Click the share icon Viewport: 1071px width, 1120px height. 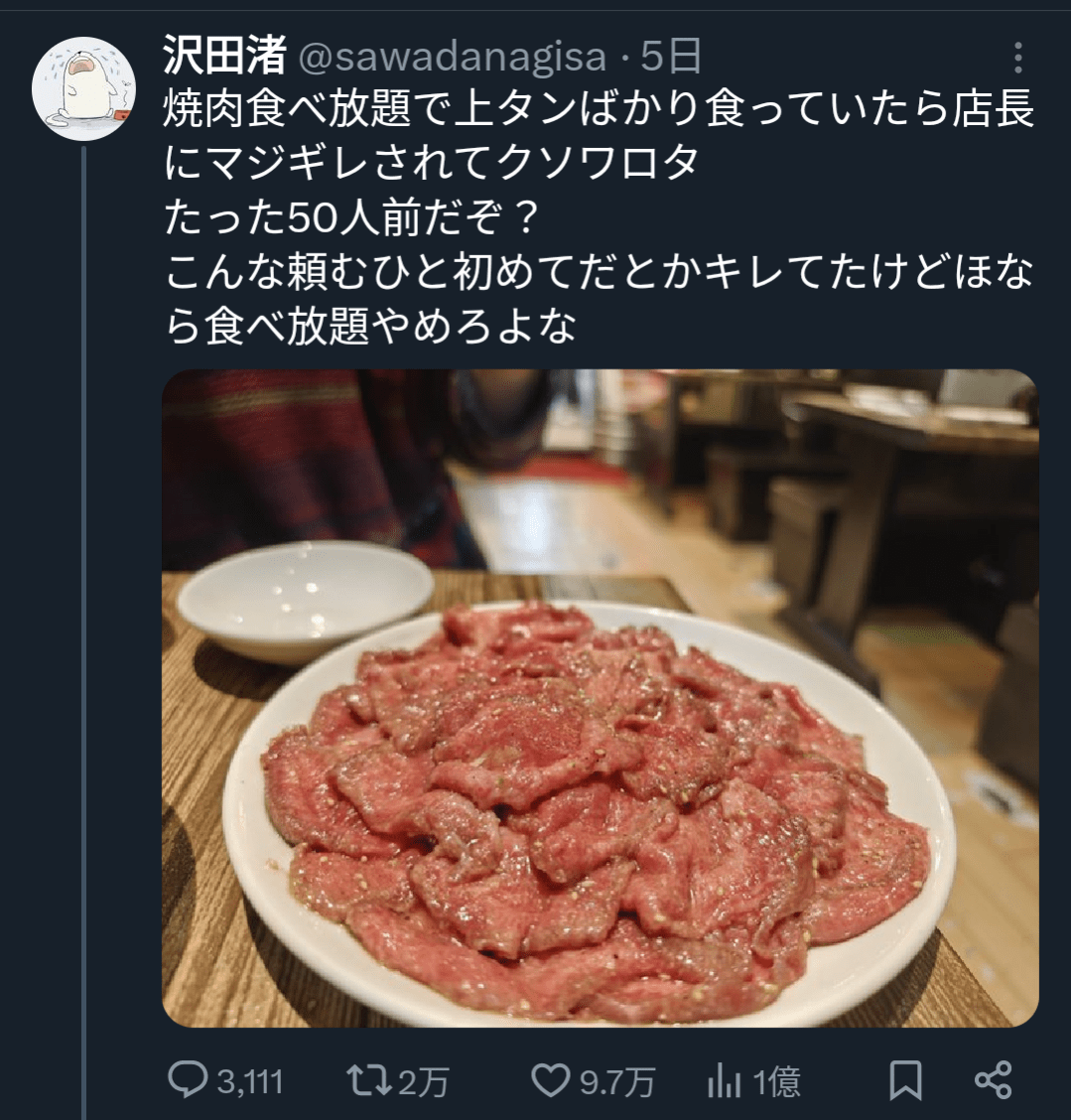click(993, 1080)
